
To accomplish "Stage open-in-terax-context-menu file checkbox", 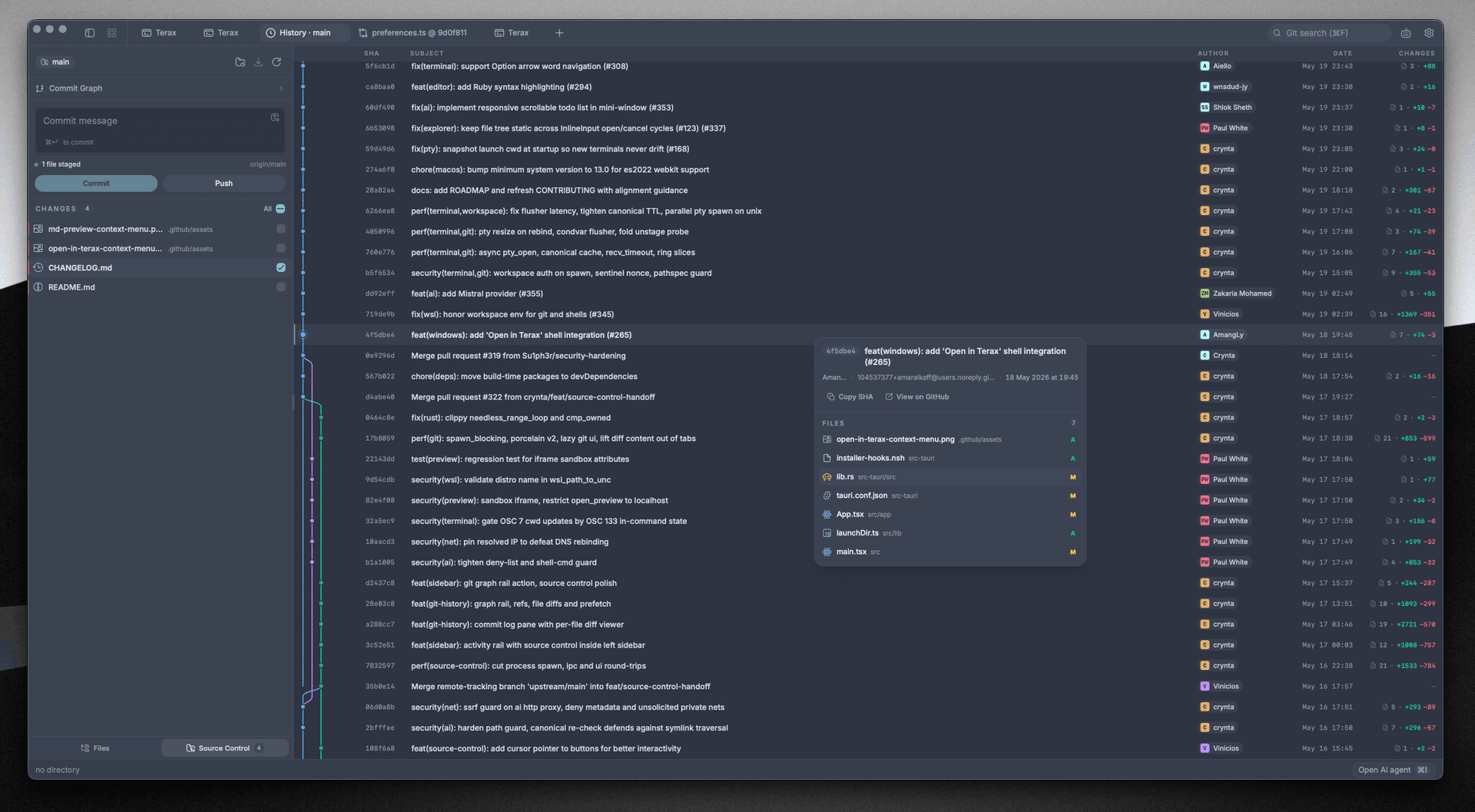I will [x=280, y=248].
